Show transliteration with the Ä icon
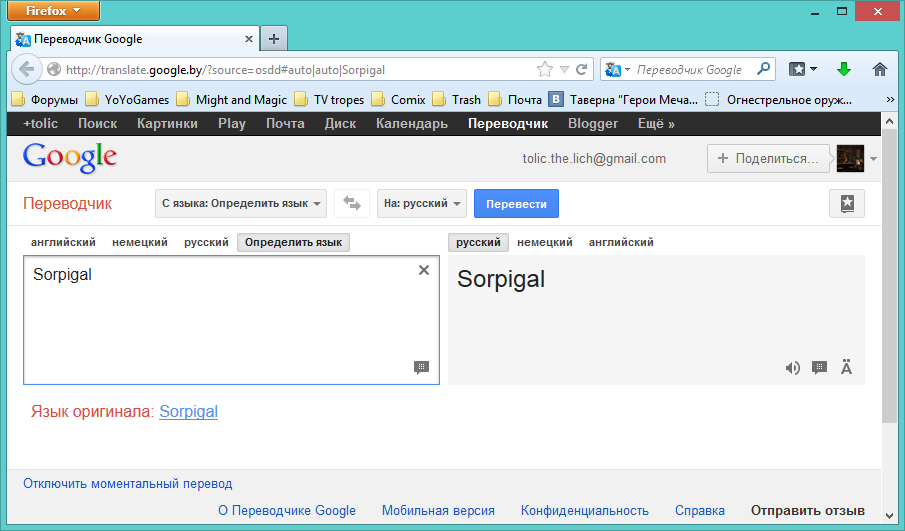This screenshot has height=531, width=905. click(x=846, y=368)
